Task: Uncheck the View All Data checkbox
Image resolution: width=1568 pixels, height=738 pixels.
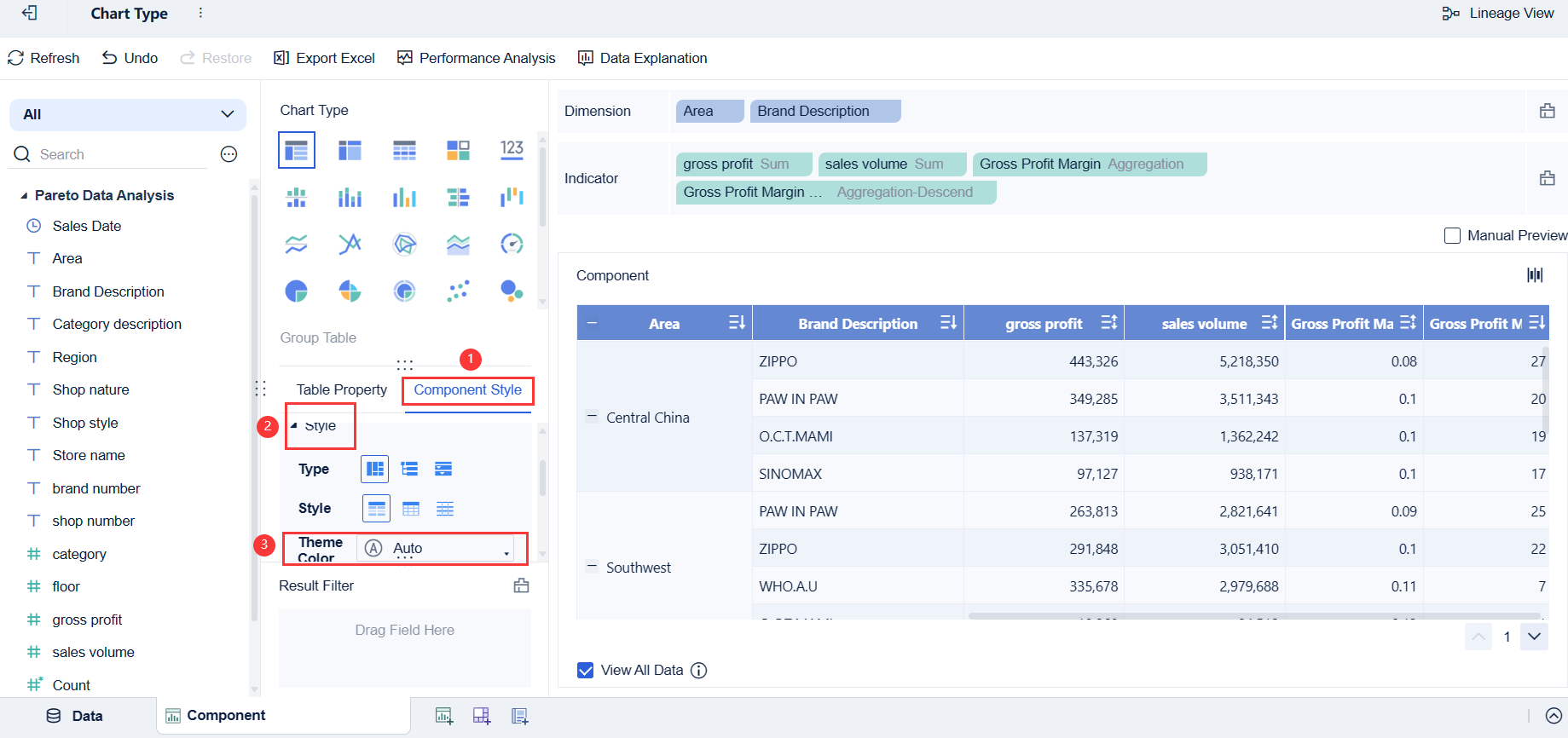Action: (x=585, y=671)
